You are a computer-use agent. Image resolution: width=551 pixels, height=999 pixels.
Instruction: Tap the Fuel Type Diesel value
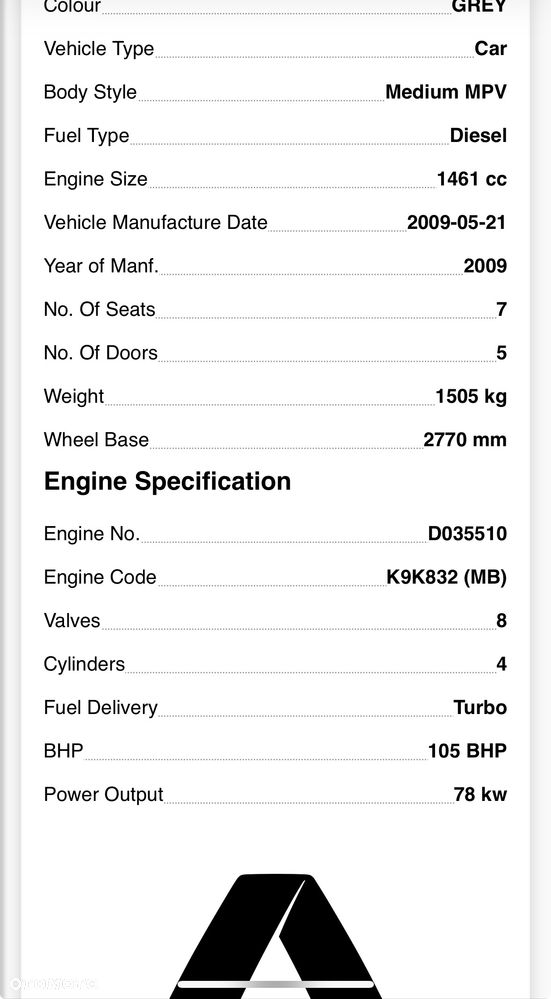coord(478,136)
